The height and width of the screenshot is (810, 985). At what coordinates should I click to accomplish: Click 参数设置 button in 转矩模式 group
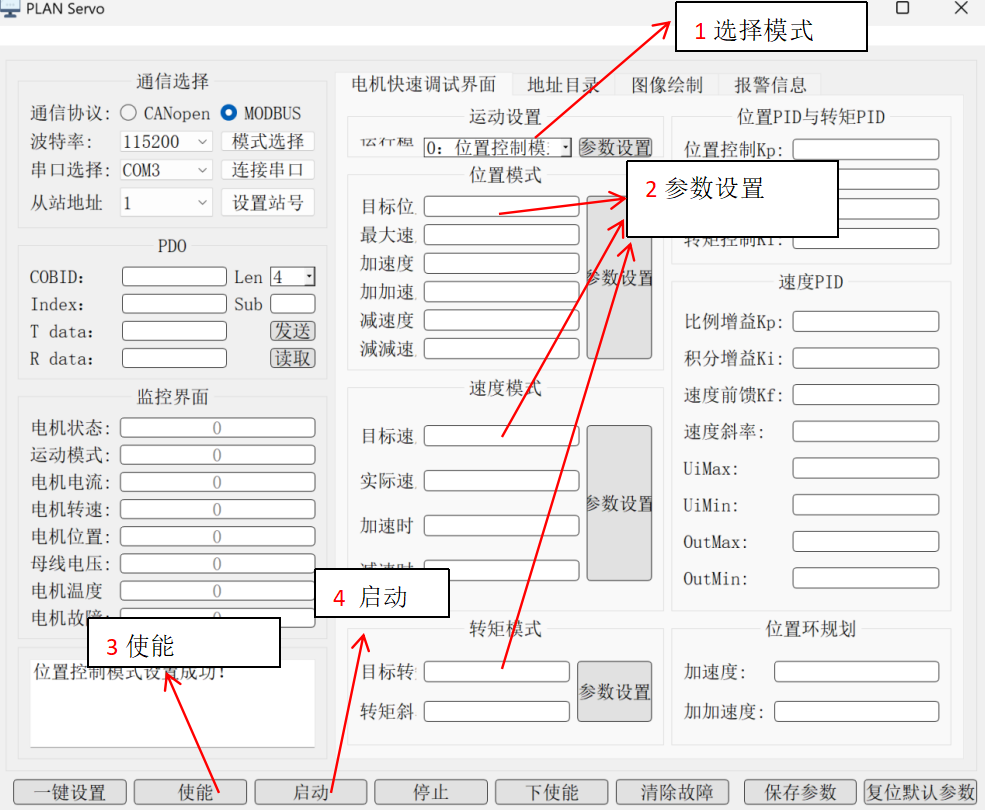[x=614, y=691]
